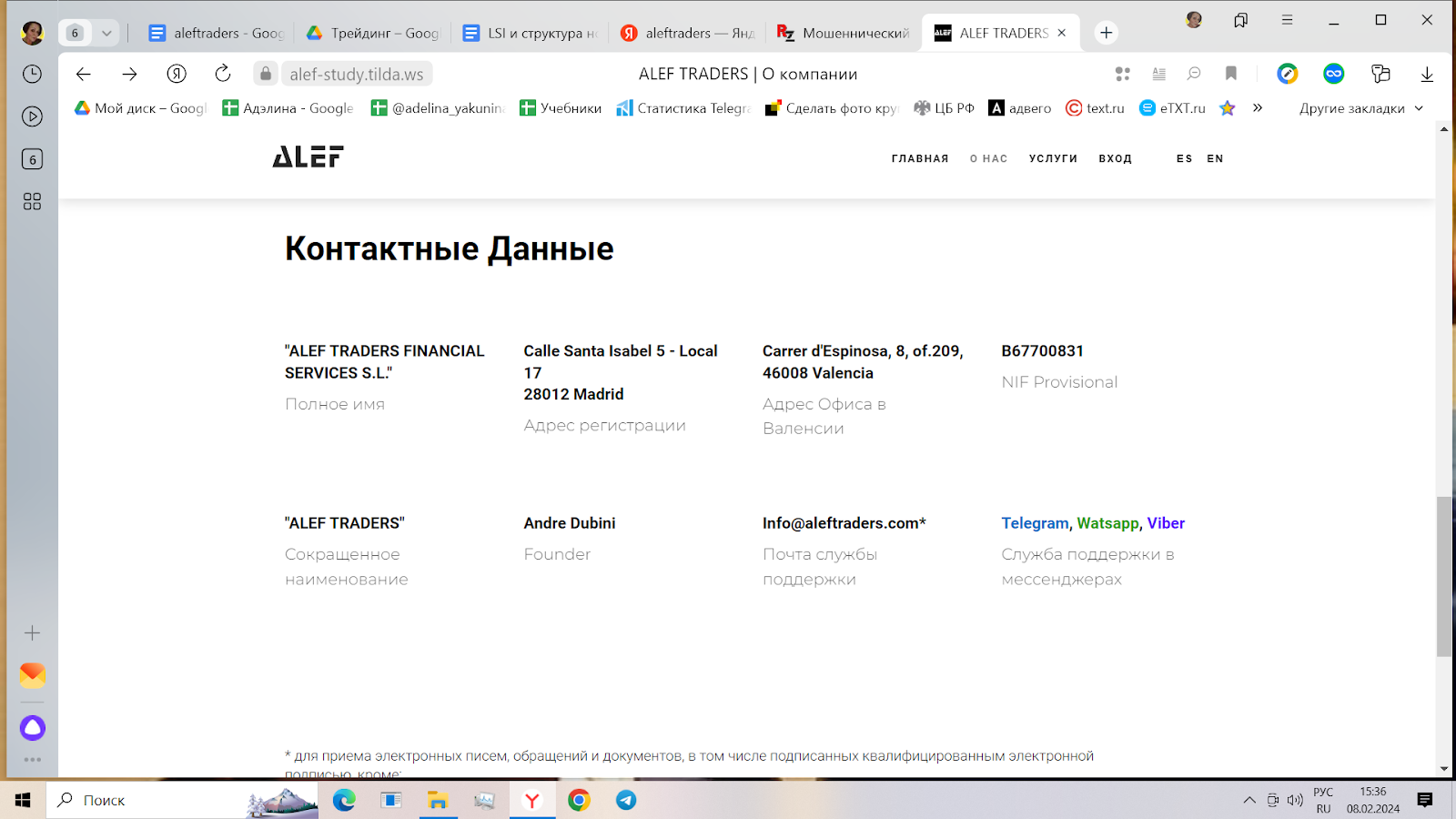Click the ALEF logo on the website
1456x819 pixels.
(x=308, y=157)
